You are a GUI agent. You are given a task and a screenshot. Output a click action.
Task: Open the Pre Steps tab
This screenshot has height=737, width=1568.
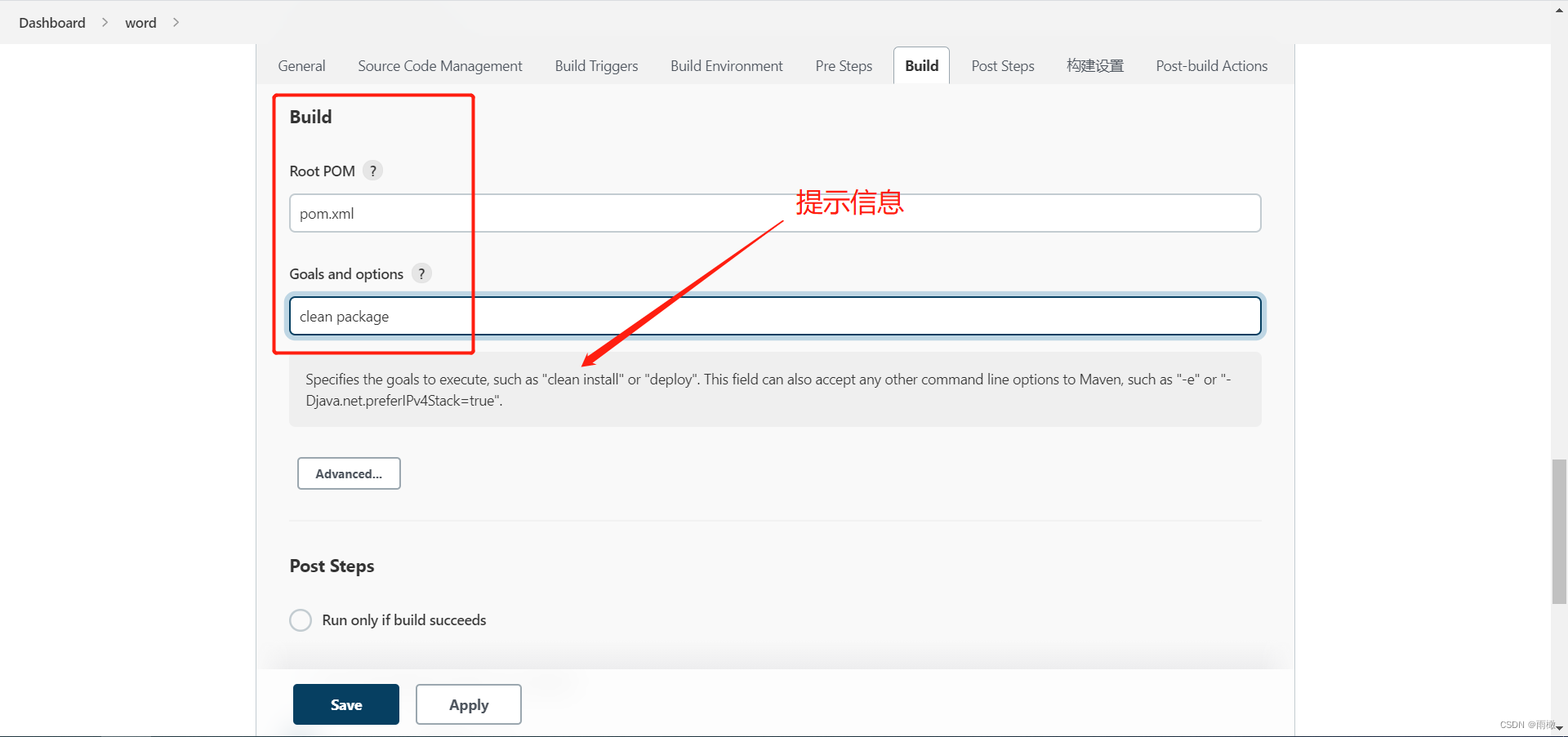click(844, 66)
